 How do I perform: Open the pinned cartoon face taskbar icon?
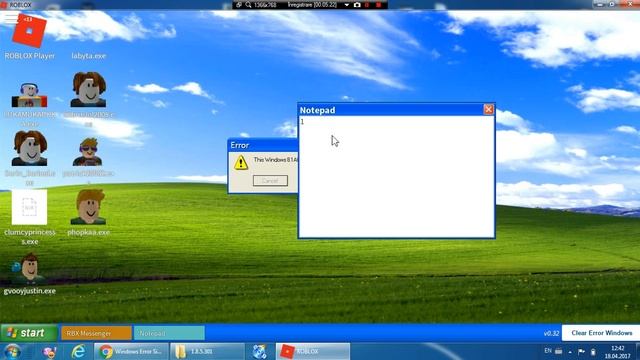49,352
